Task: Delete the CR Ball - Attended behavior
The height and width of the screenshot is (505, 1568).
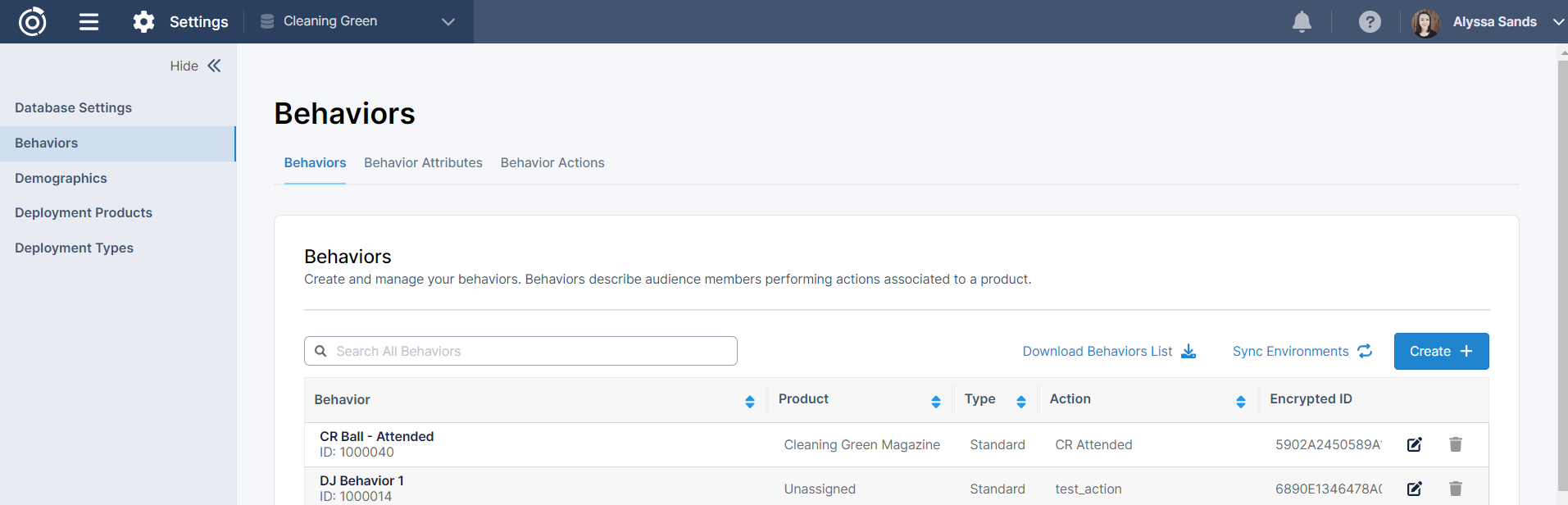Action: (x=1456, y=444)
